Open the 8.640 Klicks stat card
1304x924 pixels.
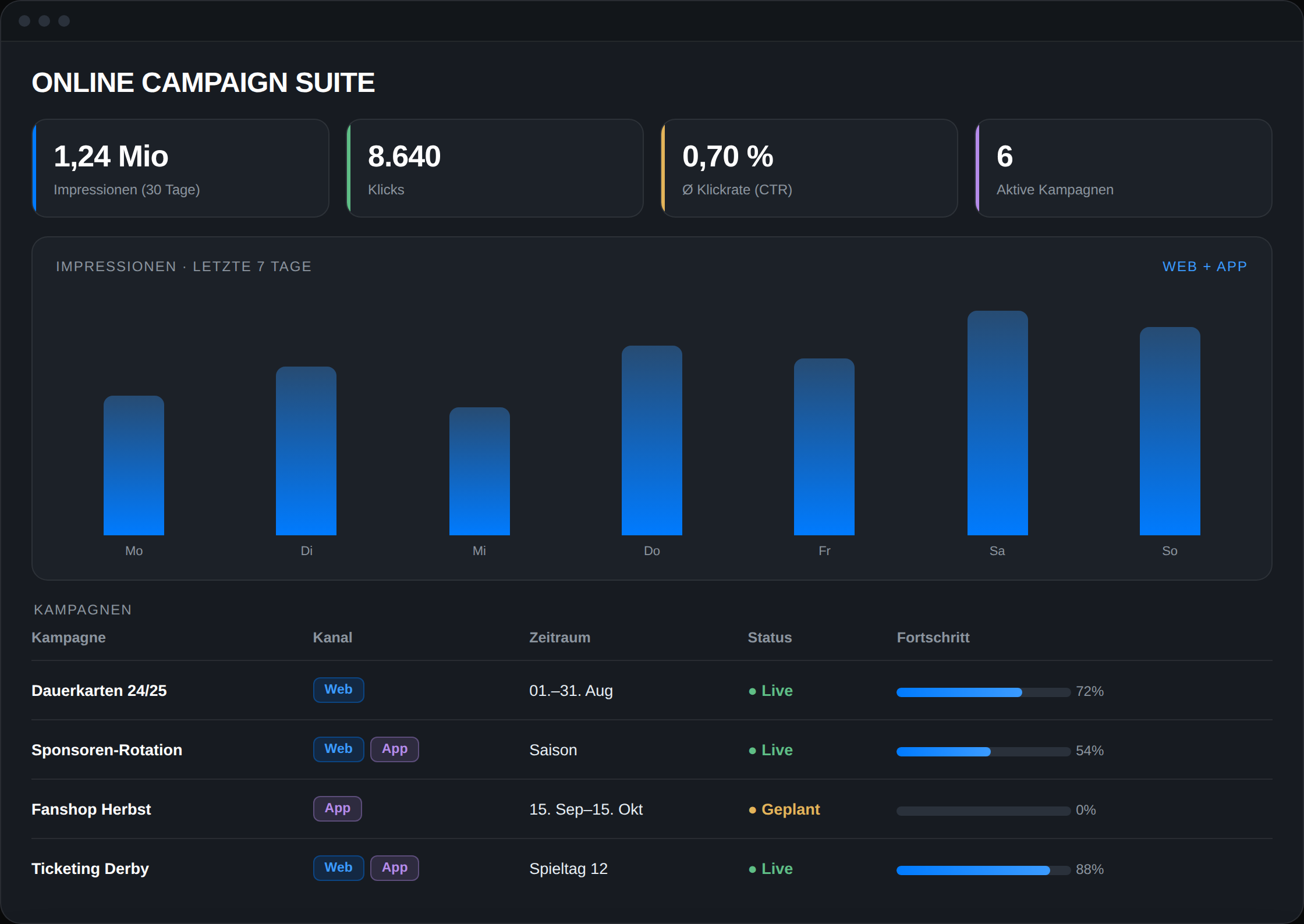(x=495, y=168)
